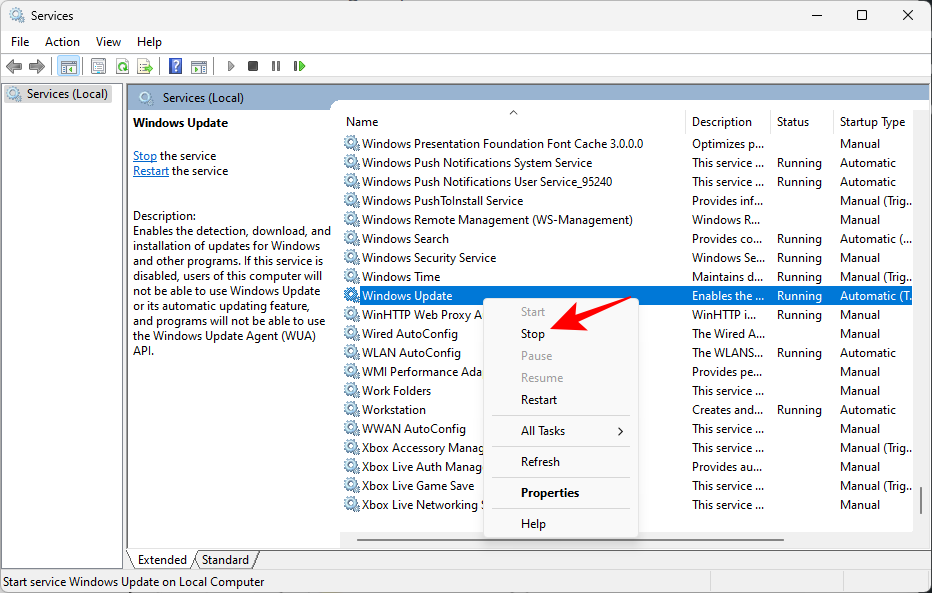Click the Help toolbar icon
Screen dimensions: 932x593
174,66
